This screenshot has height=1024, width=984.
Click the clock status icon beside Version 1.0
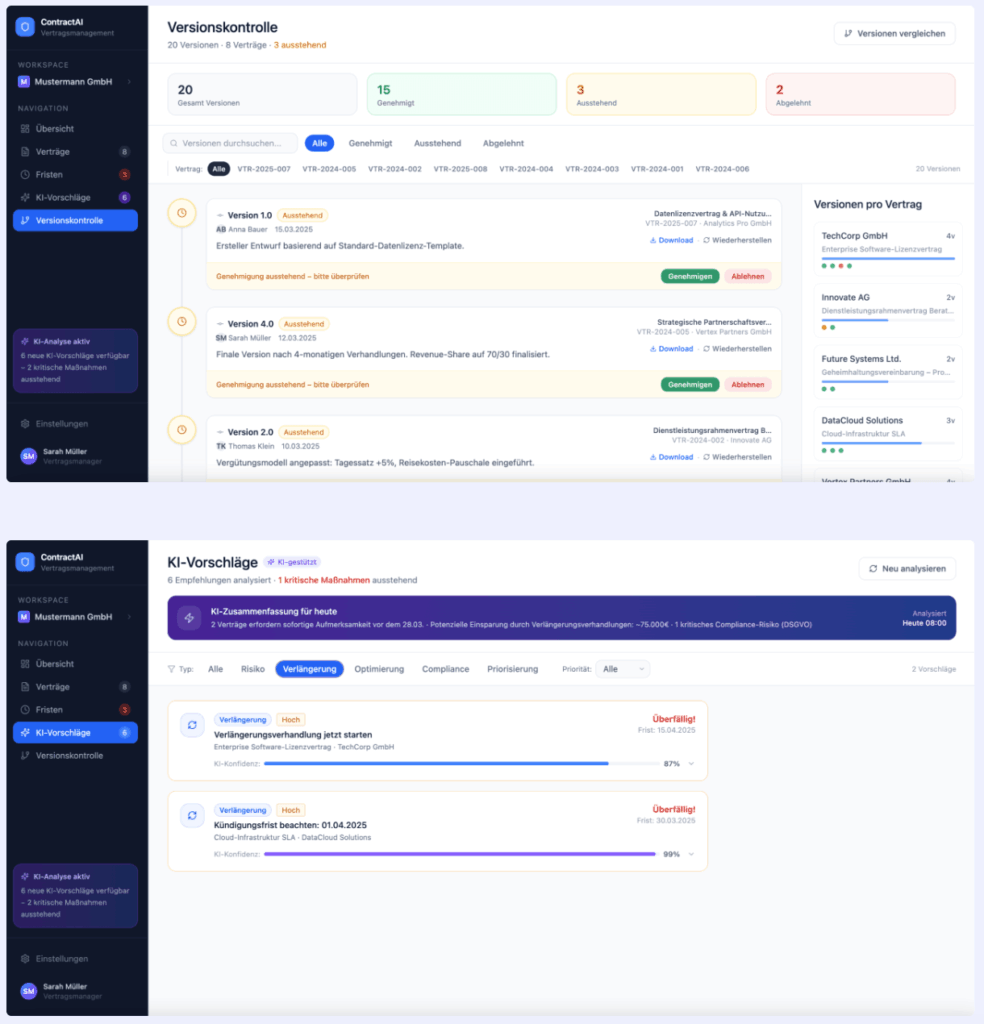pyautogui.click(x=181, y=213)
